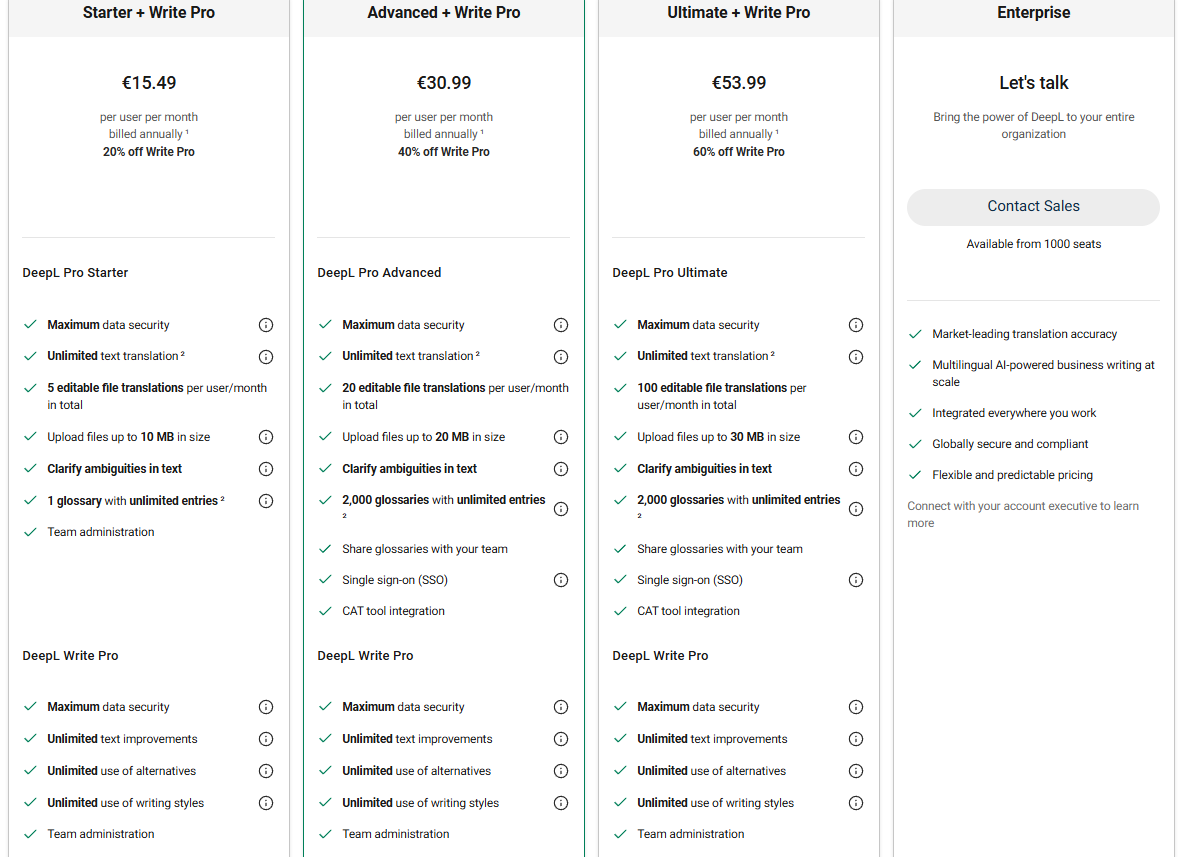The height and width of the screenshot is (857, 1186).
Task: Select the Ultimate + Write Pro plan header
Action: click(738, 13)
